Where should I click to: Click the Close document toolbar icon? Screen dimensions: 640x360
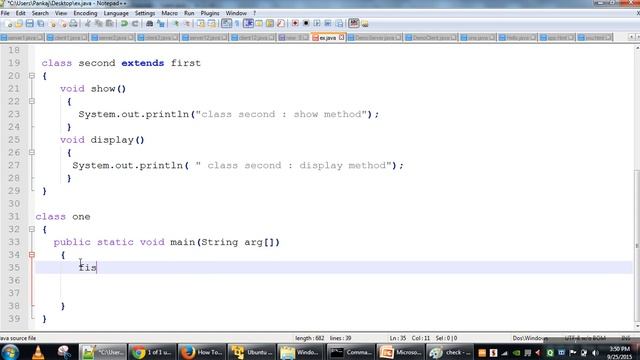coord(52,24)
